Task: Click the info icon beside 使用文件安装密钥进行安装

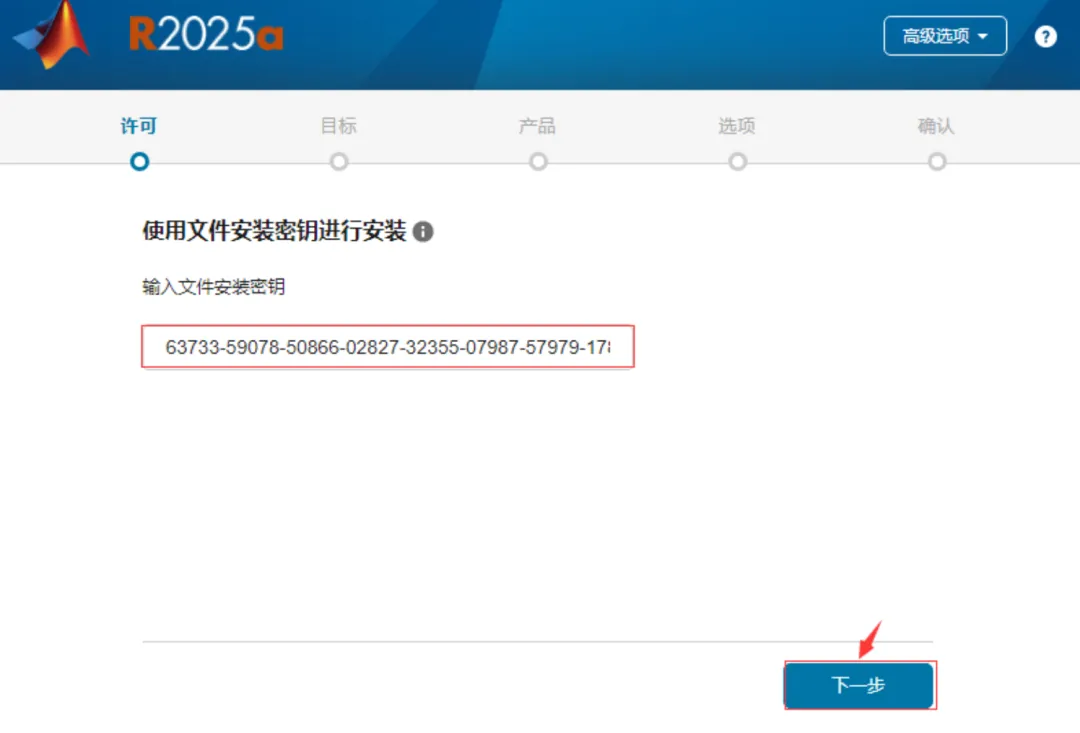Action: point(423,231)
